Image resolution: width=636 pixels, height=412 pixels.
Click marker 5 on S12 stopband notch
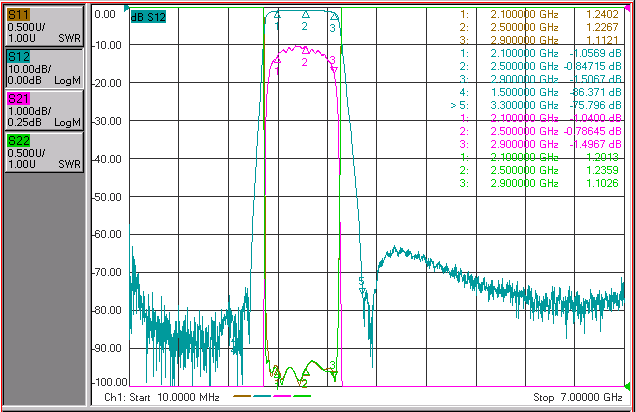pyautogui.click(x=362, y=290)
